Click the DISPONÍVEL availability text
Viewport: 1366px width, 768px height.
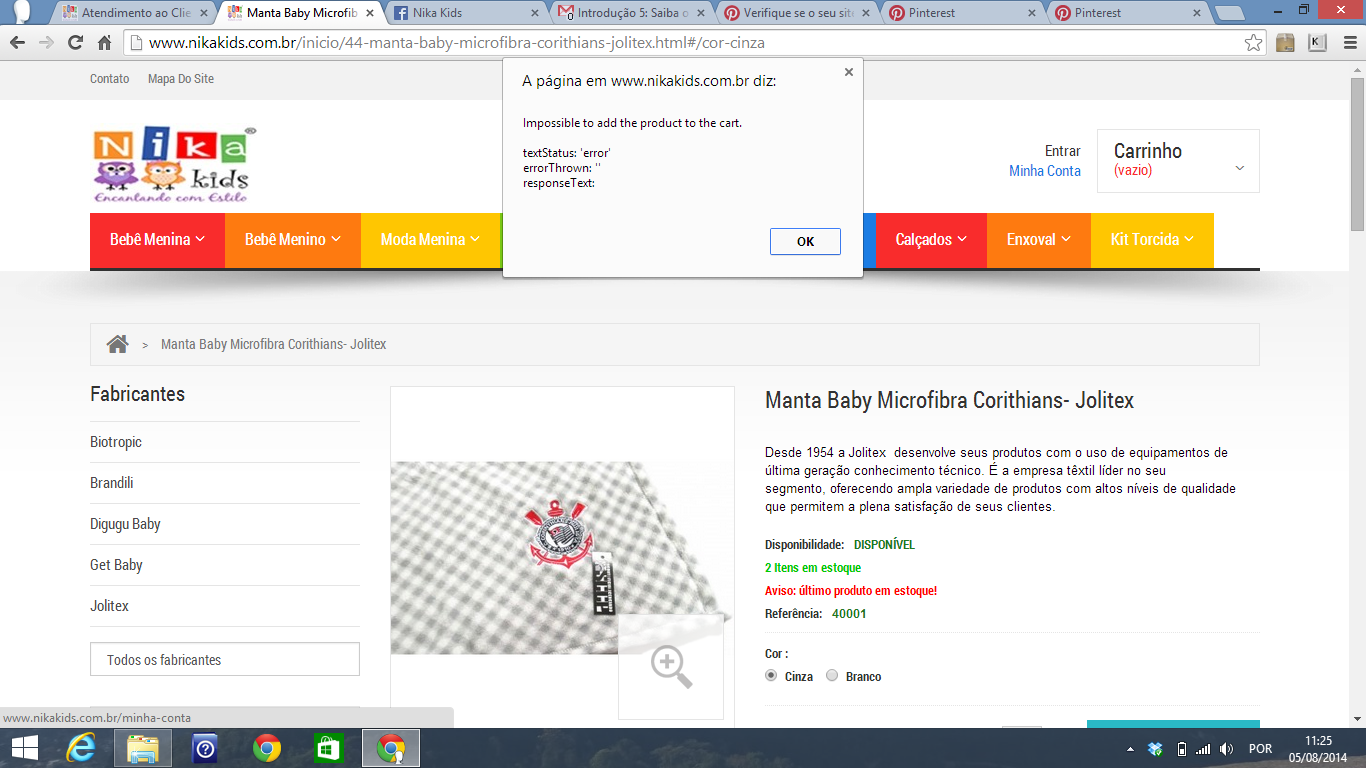tap(884, 545)
